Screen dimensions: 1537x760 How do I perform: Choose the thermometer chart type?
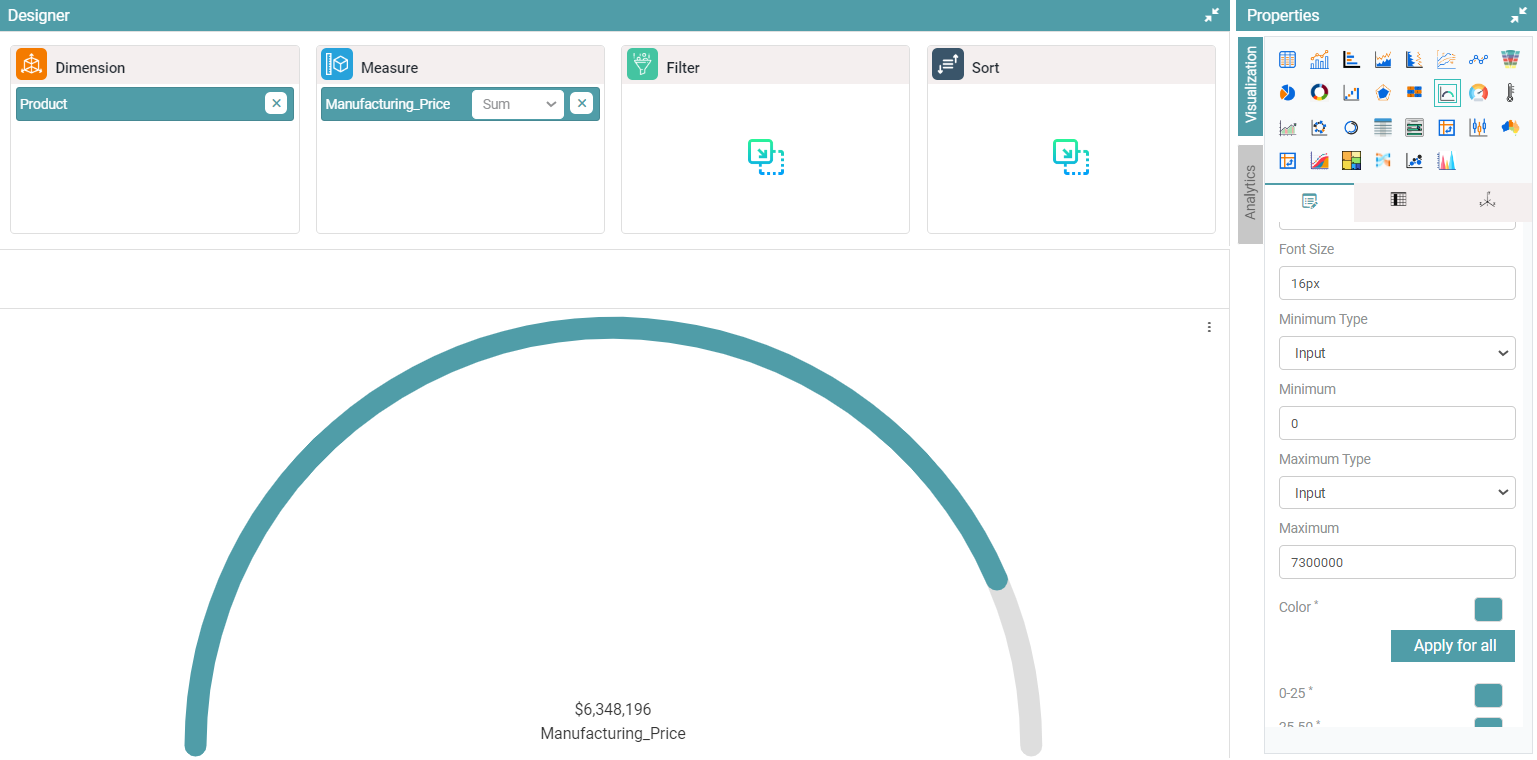tap(1510, 93)
